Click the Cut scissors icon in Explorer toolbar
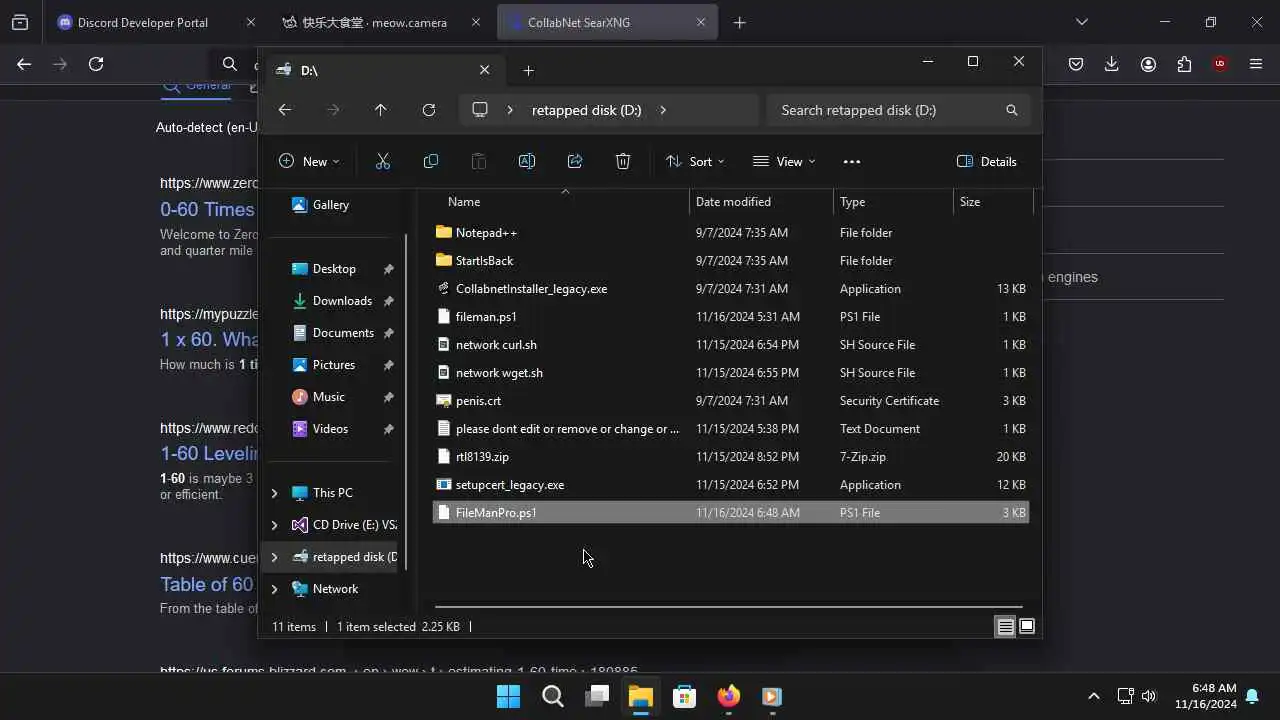Screen dimensions: 1280x720 (382, 161)
